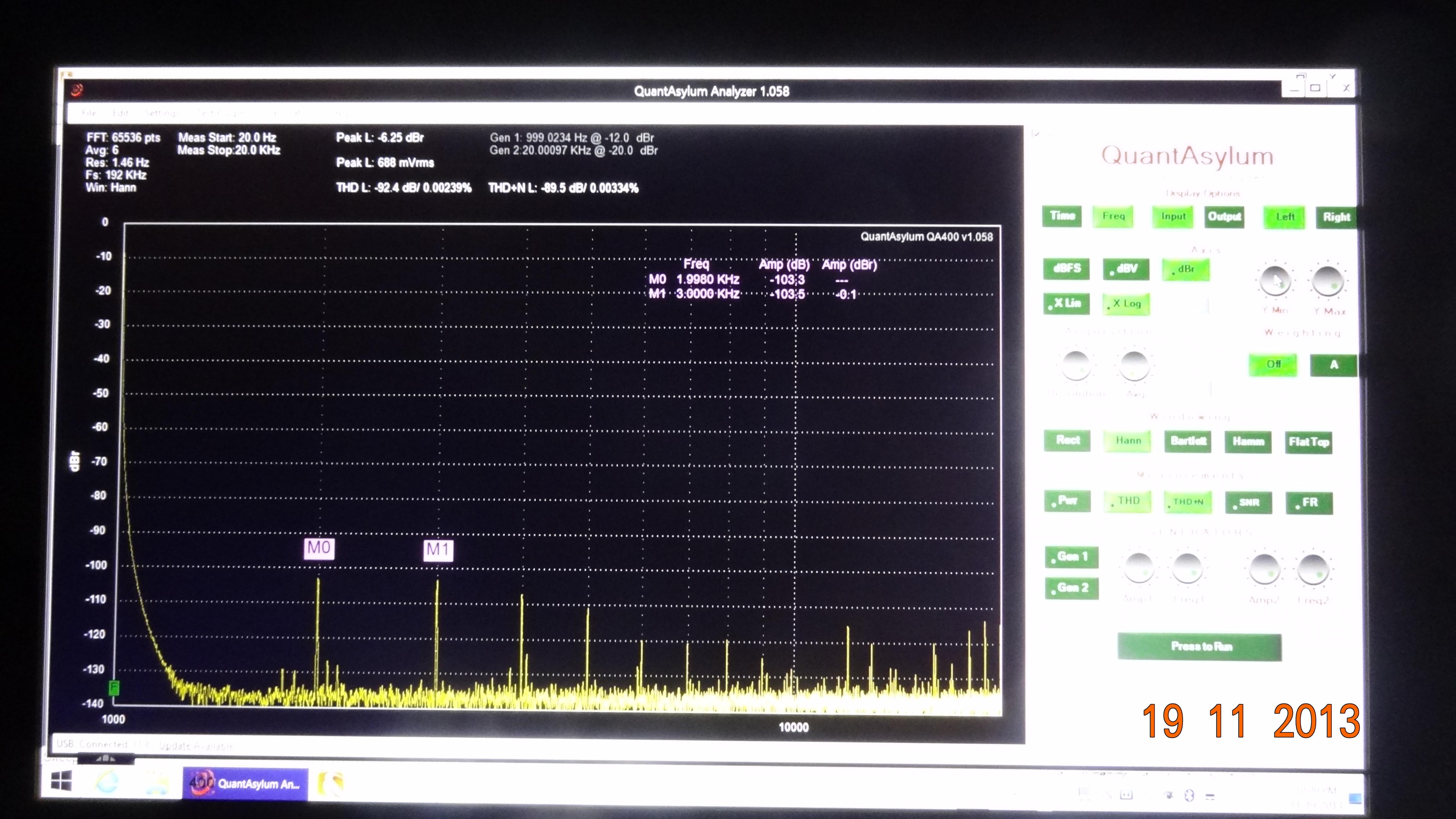This screenshot has width=1456, height=819.
Task: Click the M1 marker label on the plot
Action: coord(438,550)
